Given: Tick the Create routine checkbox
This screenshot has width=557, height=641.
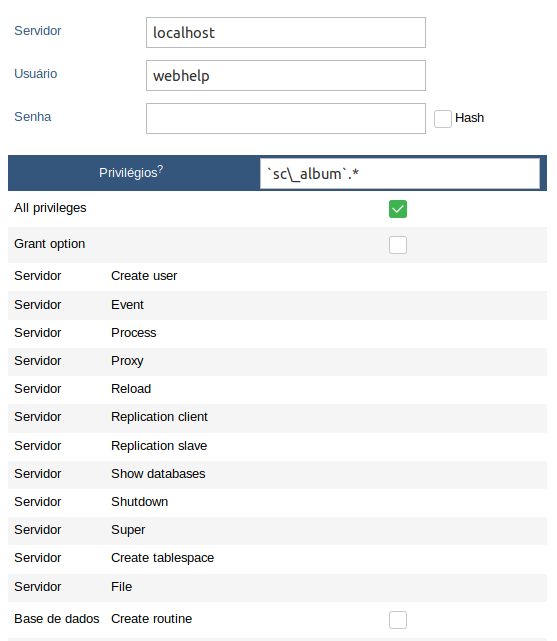Looking at the screenshot, I should coord(398,620).
